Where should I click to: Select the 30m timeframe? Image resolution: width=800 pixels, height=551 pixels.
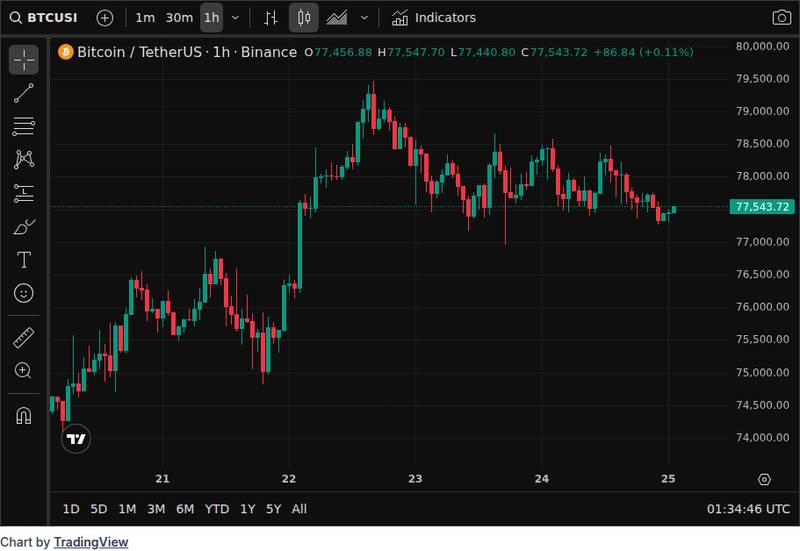pos(179,18)
